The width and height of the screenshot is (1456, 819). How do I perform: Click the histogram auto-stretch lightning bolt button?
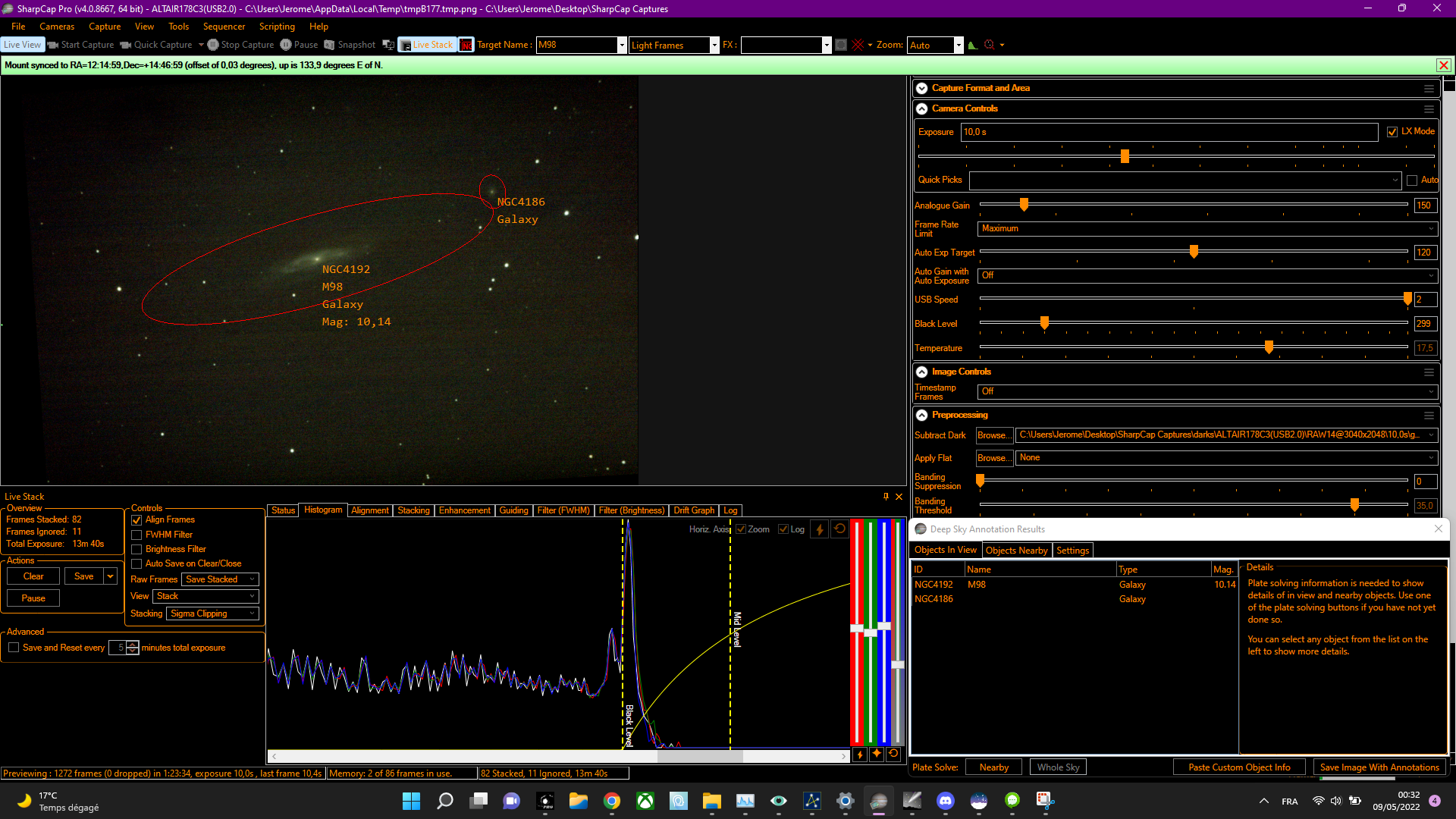pyautogui.click(x=820, y=529)
